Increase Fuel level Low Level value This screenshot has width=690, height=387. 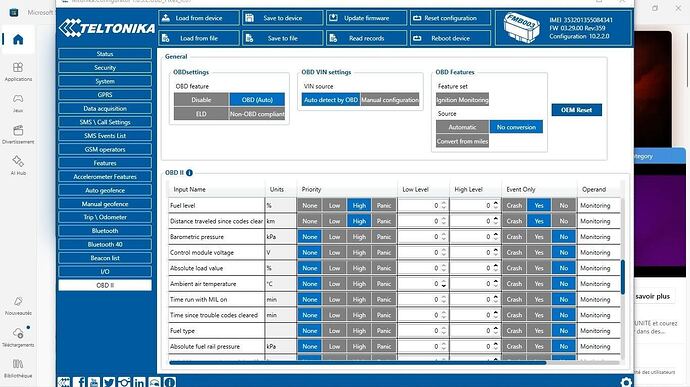tap(444, 203)
